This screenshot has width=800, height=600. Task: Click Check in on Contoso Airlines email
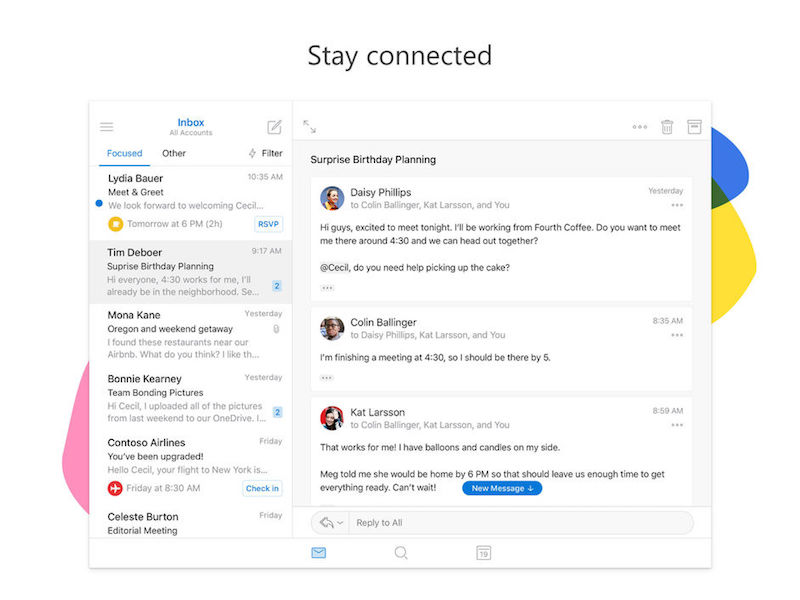[x=262, y=488]
